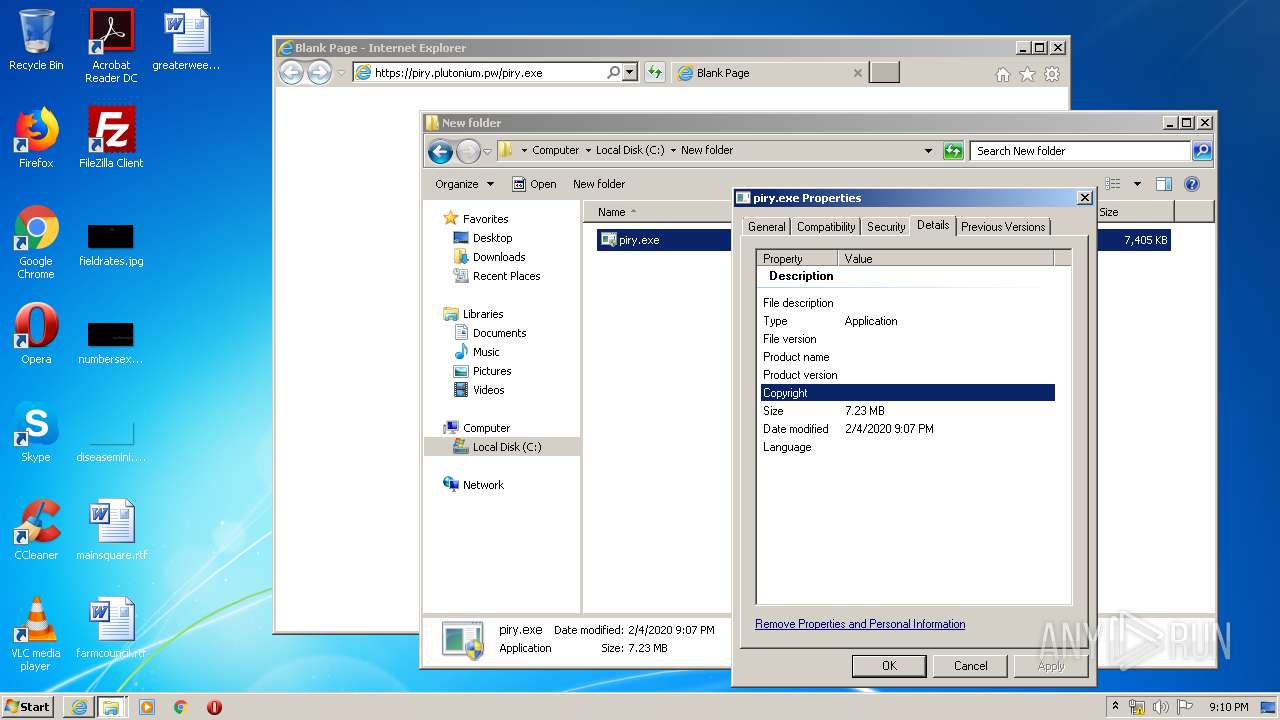Launch Google Chrome desktop shortcut
Image resolution: width=1280 pixels, height=720 pixels.
(x=36, y=242)
